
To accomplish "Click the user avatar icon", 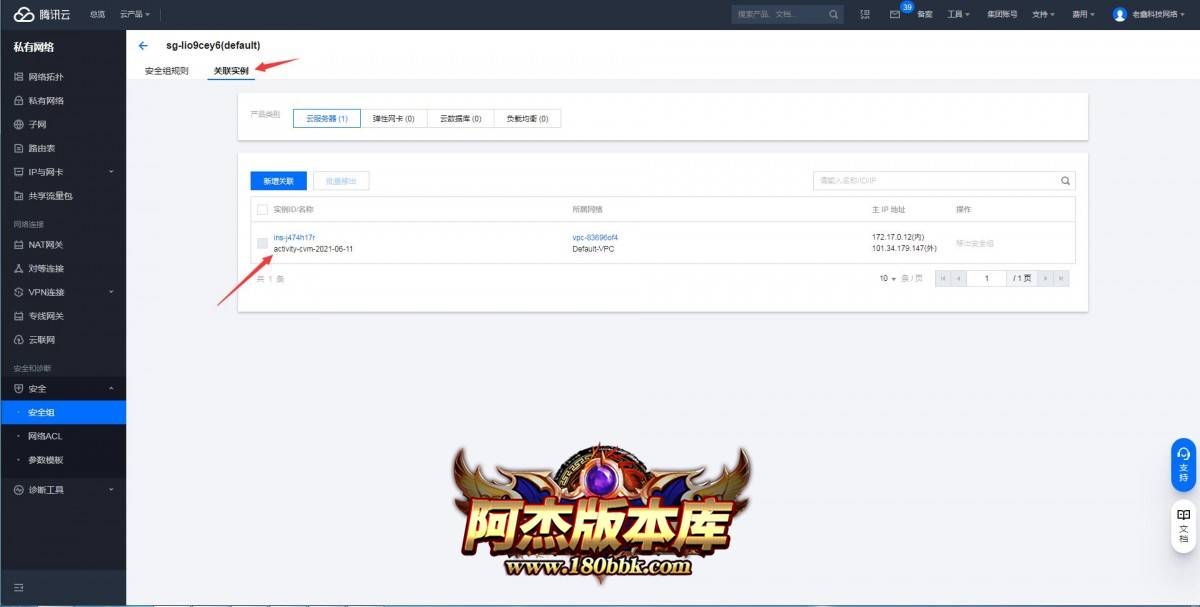I will tap(1120, 15).
